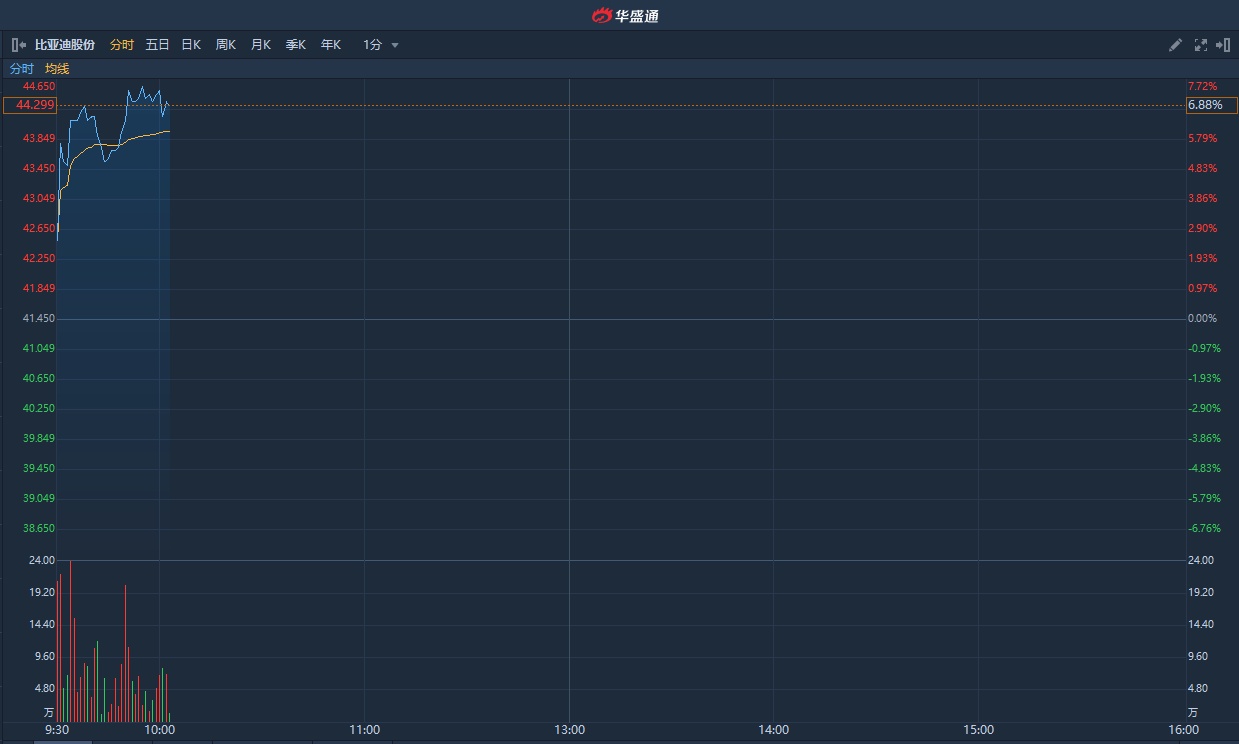The height and width of the screenshot is (744, 1239).
Task: Switch to the 分时 intraday tab
Action: pos(121,45)
